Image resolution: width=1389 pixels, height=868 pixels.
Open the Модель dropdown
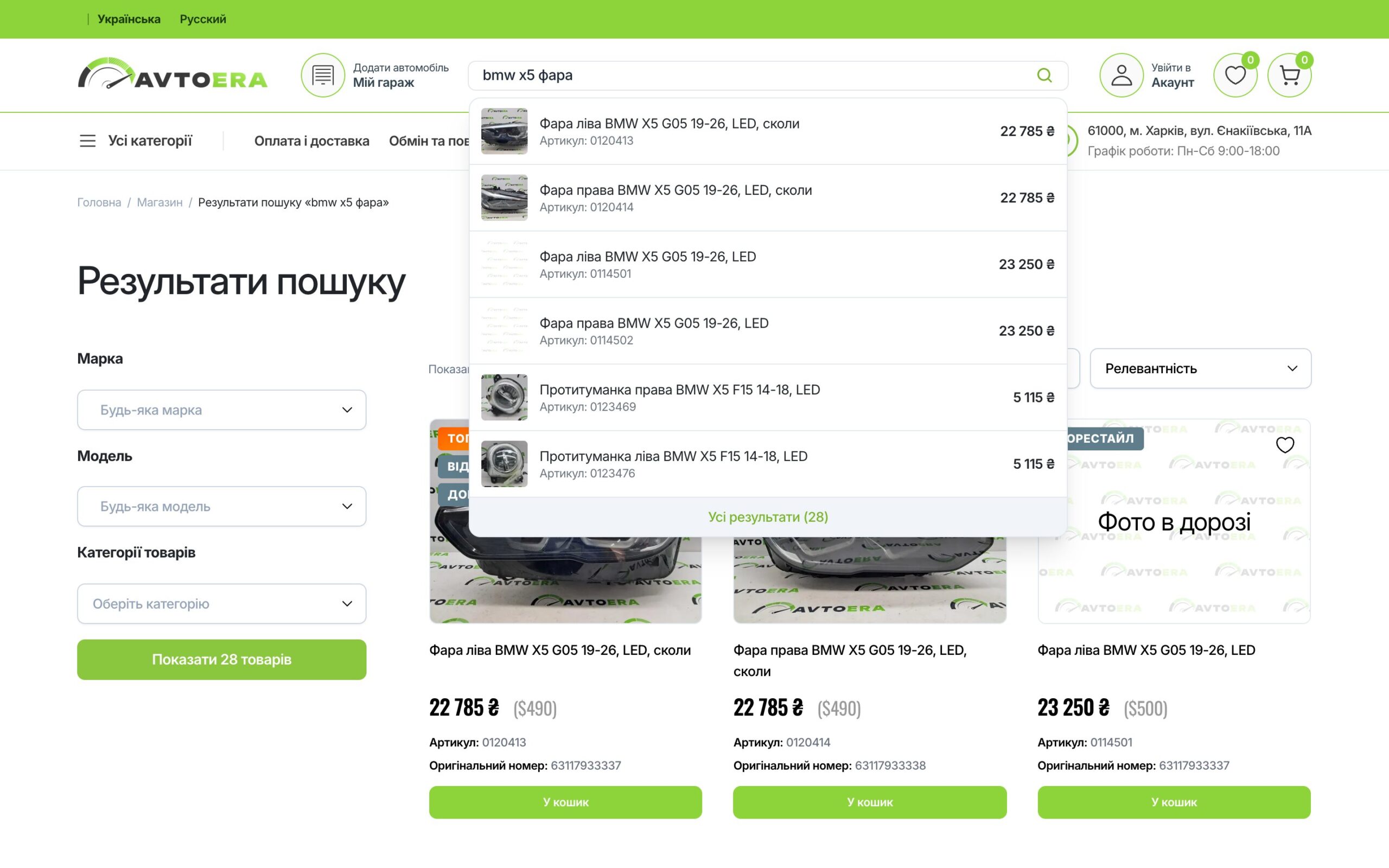point(221,506)
